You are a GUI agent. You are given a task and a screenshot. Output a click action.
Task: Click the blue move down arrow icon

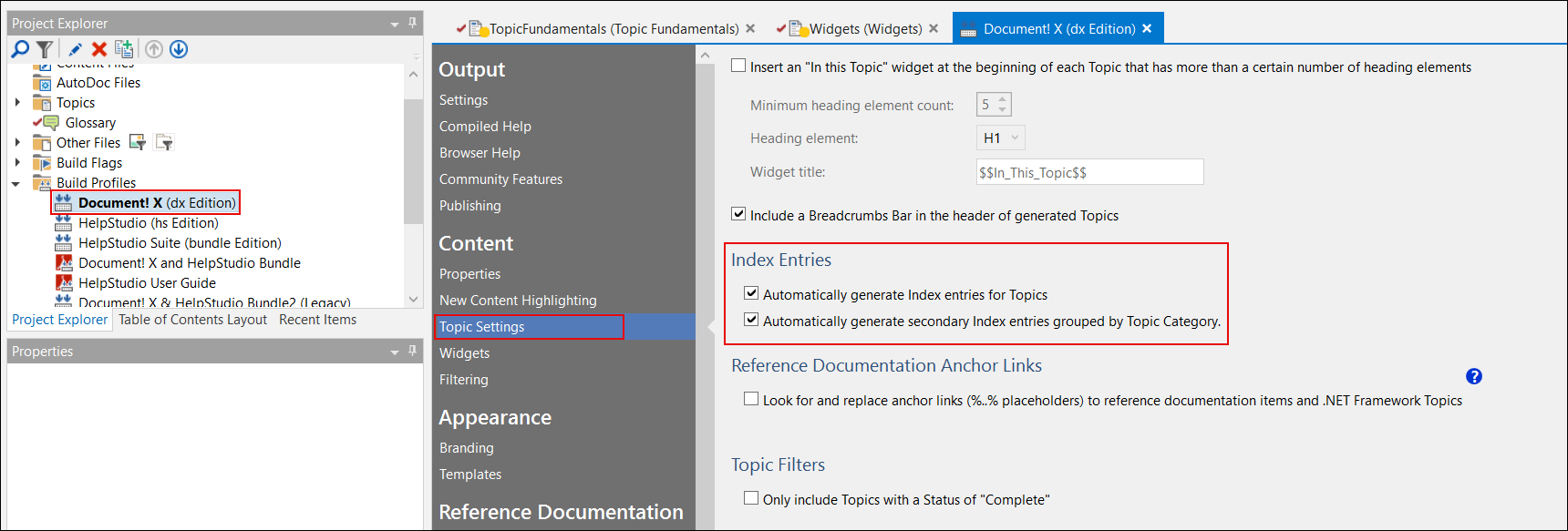179,49
